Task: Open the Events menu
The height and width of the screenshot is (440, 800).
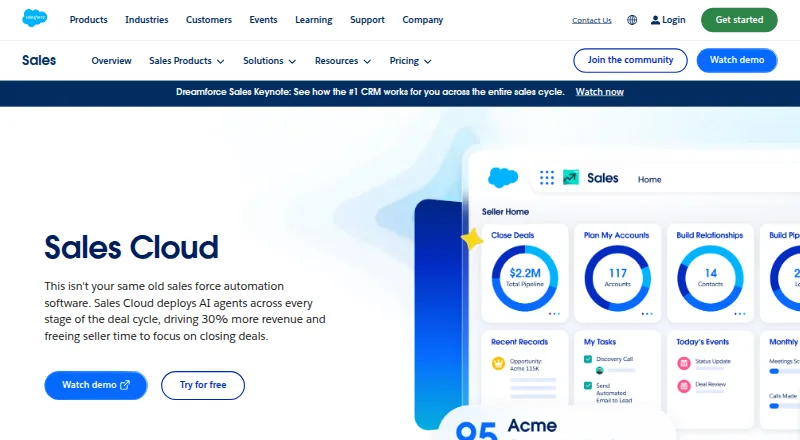Action: click(263, 20)
